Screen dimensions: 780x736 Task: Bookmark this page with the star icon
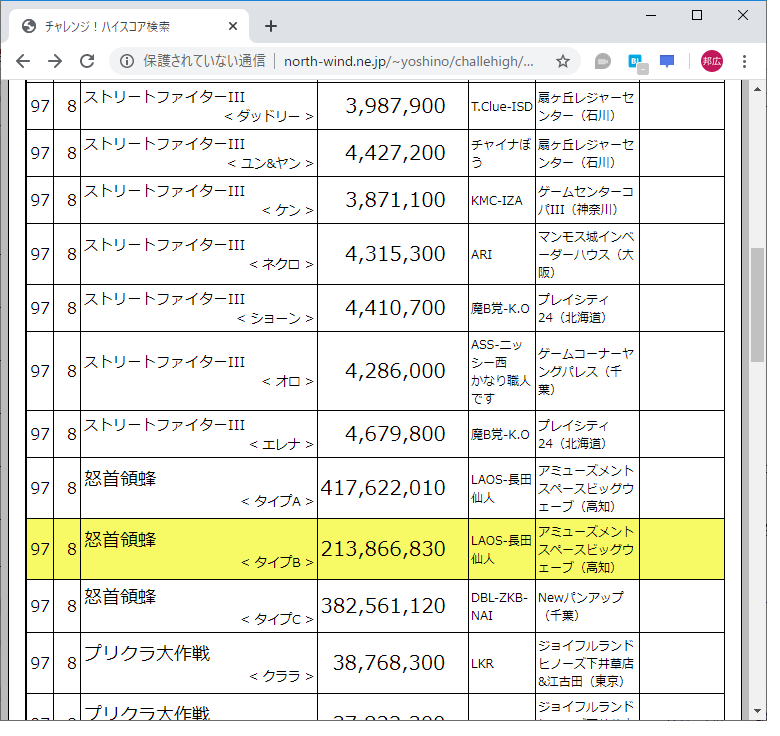[563, 61]
